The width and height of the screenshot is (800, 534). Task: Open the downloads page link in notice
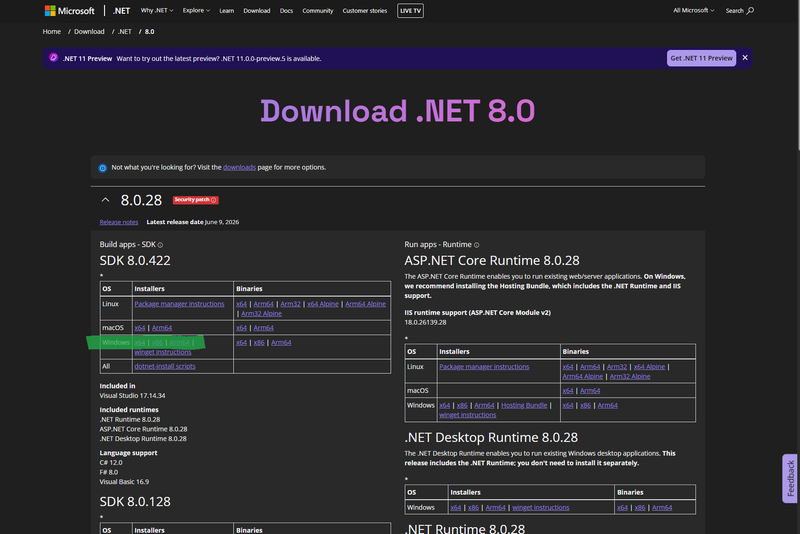coord(239,167)
